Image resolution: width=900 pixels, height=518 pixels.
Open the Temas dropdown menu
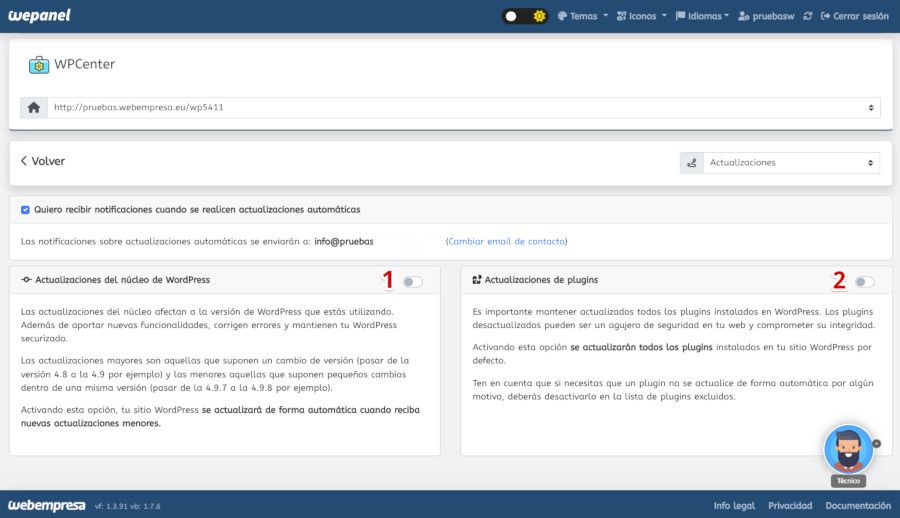tap(583, 16)
